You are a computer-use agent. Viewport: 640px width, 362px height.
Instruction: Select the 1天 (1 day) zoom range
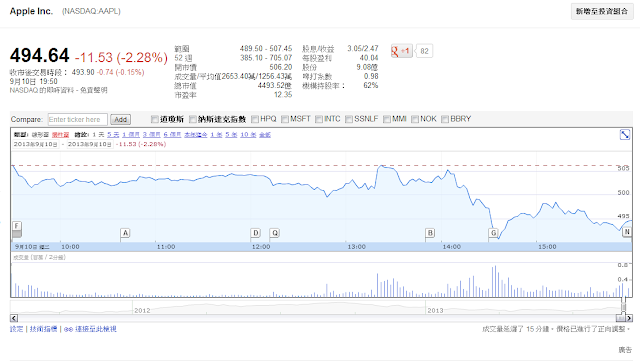[x=98, y=135]
